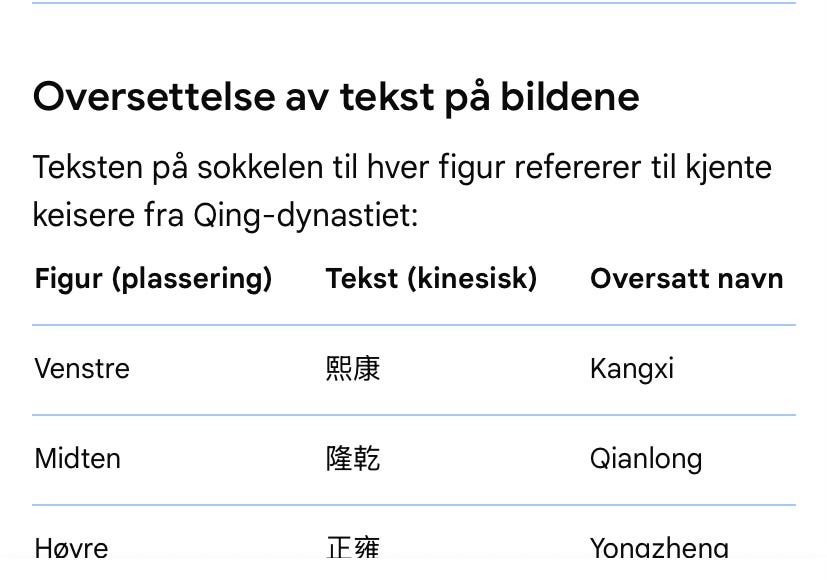The image size is (827, 580).
Task: Click the Chinese text 隆乾
Action: (353, 458)
